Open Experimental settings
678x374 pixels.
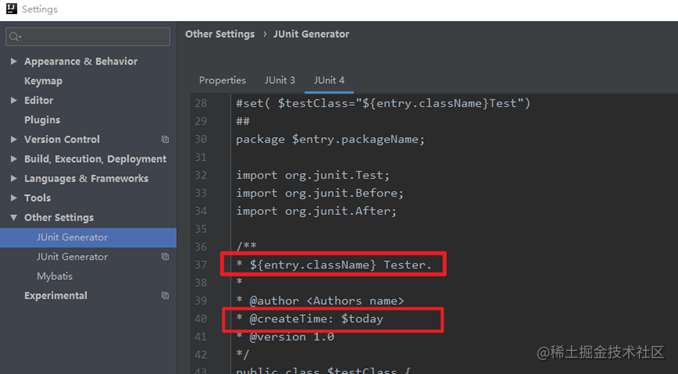coord(56,296)
